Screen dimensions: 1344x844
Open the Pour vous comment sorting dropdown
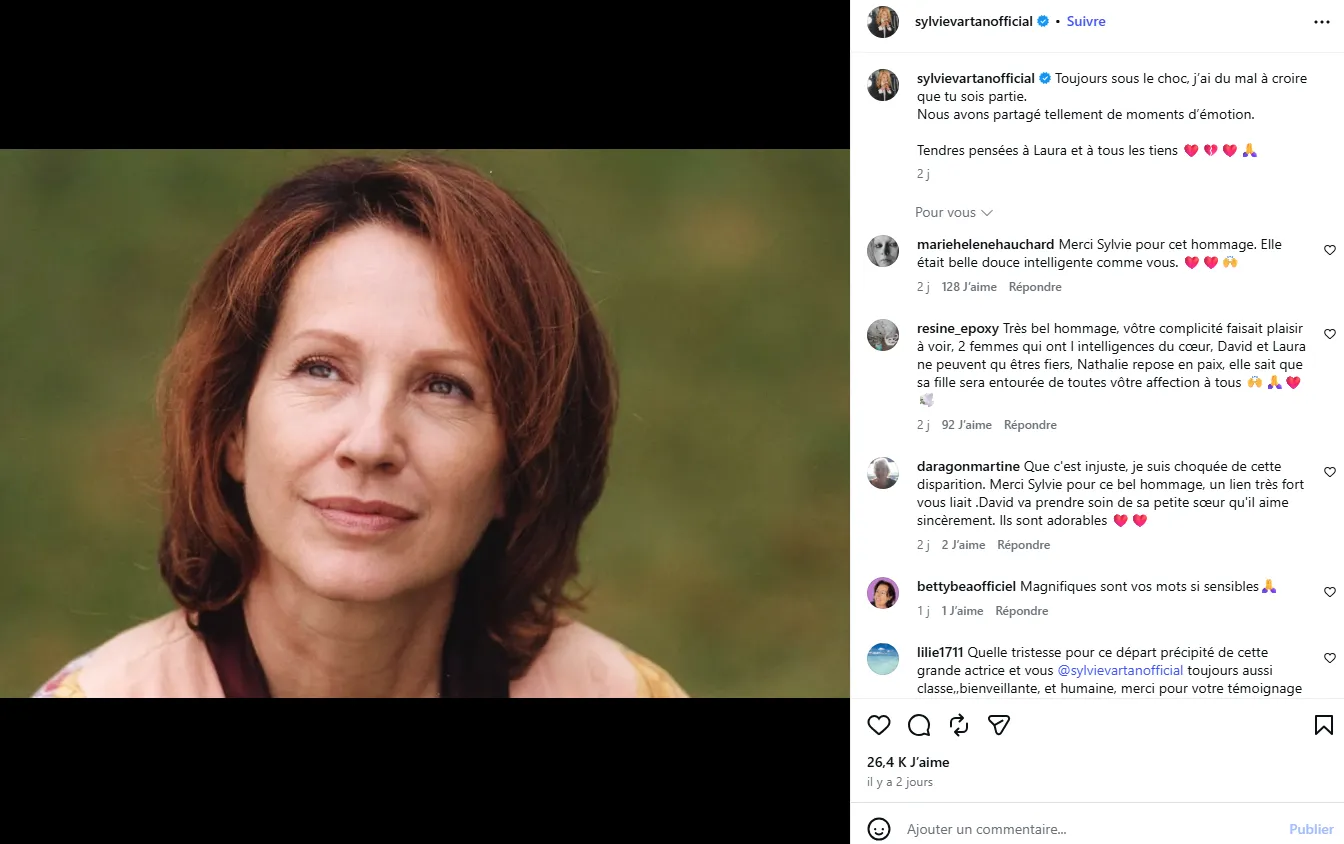(x=944, y=212)
